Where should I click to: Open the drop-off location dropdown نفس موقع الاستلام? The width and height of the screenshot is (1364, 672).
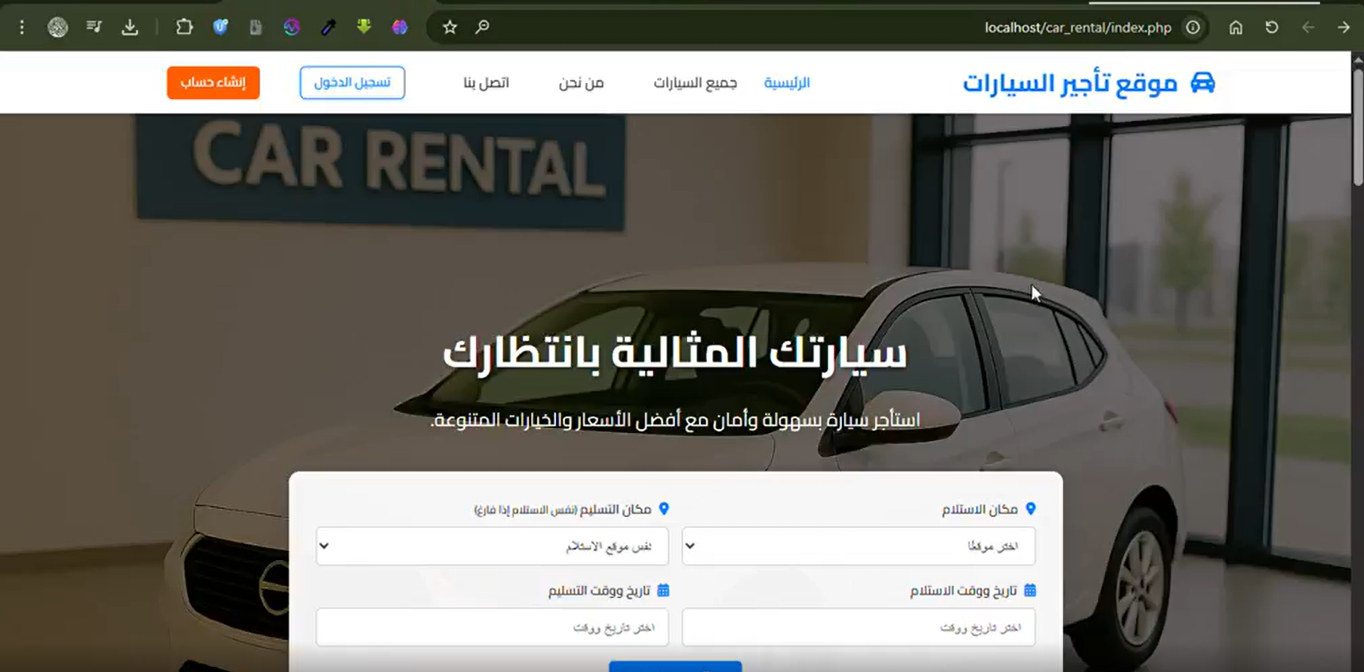coord(492,546)
